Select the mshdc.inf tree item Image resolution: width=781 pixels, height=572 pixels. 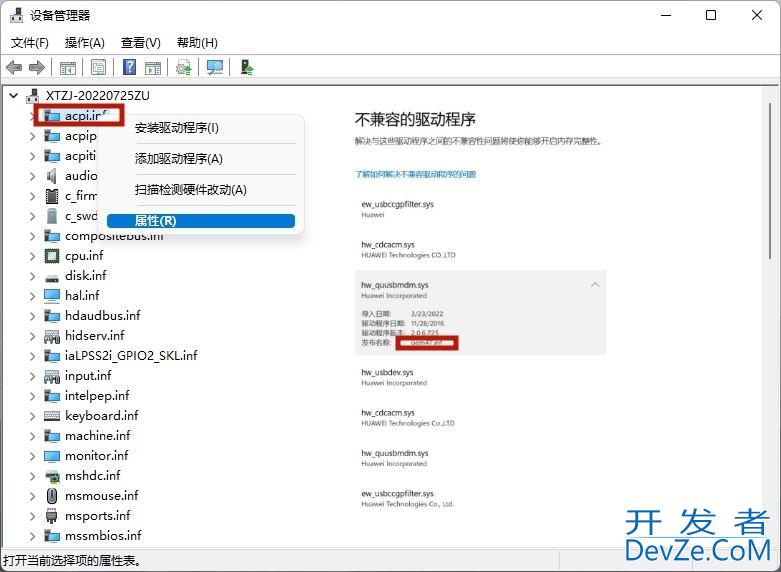[x=93, y=476]
